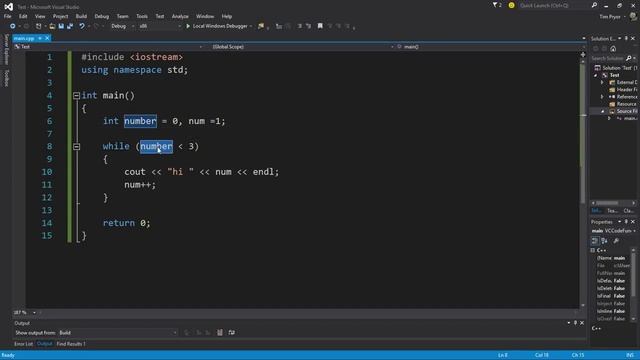Click the Save toolbar icon
Viewport: 640px width, 360px height.
61,26
